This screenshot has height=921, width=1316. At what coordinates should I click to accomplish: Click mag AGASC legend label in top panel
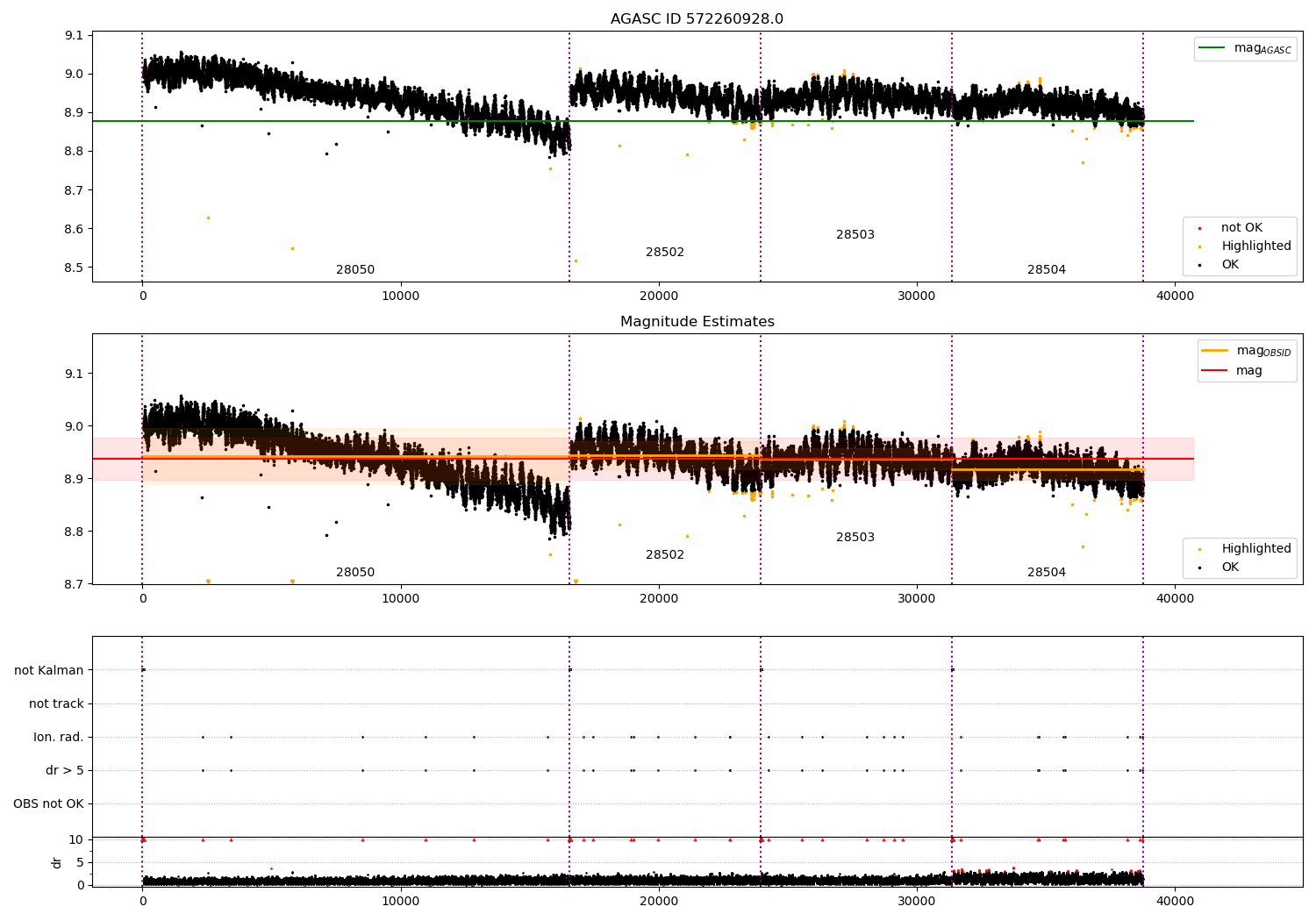1262,48
